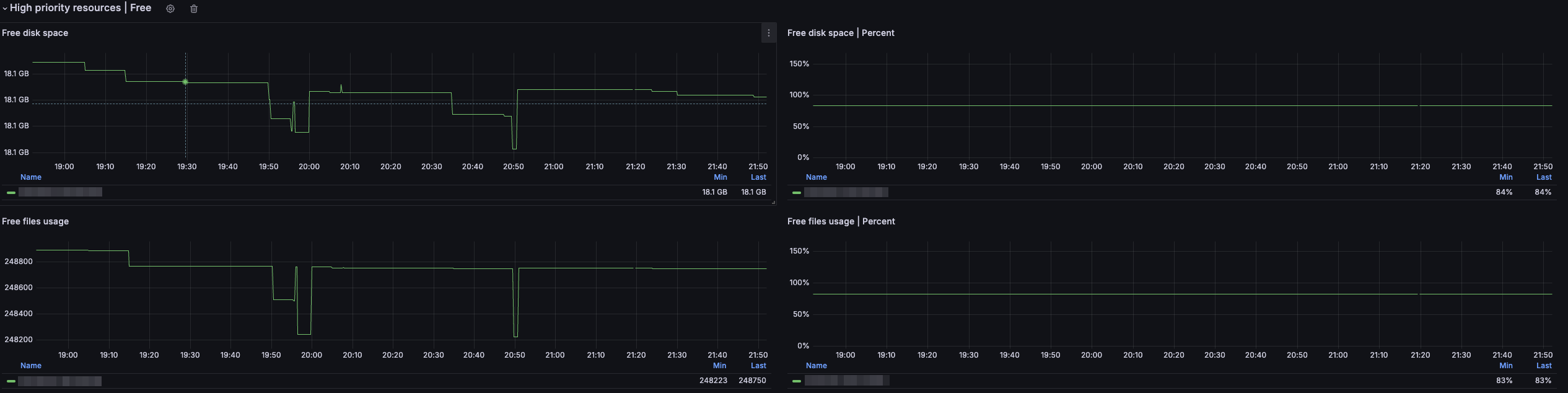Toggle series name in Free disk space Percent legend
The width and height of the screenshot is (1568, 393).
pyautogui.click(x=846, y=192)
